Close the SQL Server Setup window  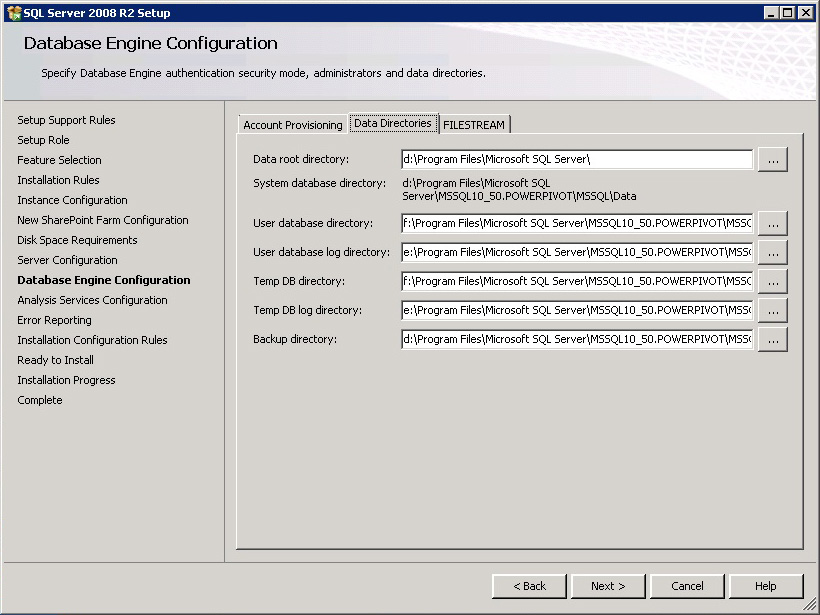[806, 13]
